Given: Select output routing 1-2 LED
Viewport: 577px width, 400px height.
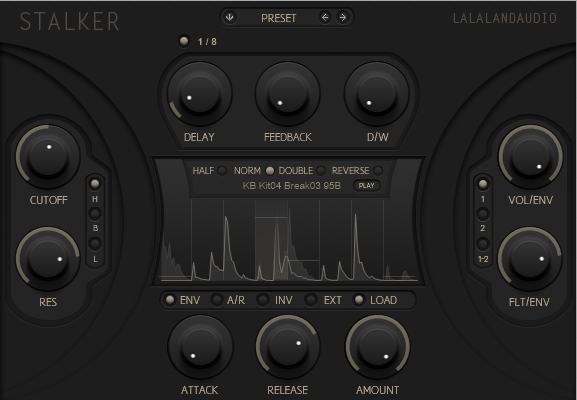Looking at the screenshot, I should point(483,244).
